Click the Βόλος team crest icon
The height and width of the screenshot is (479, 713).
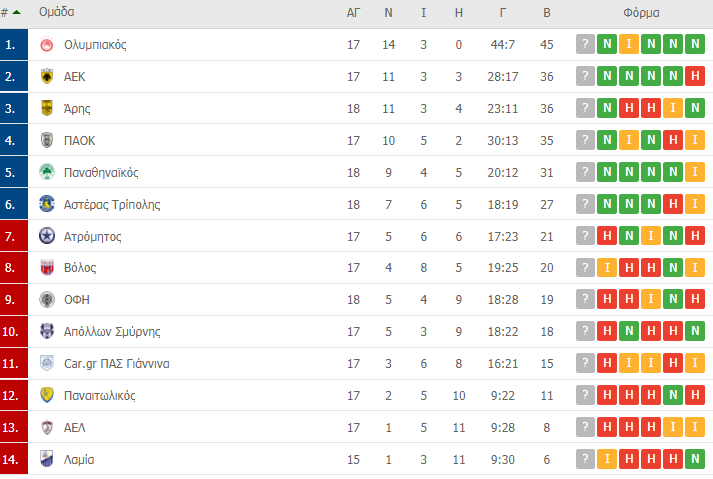[x=46, y=268]
